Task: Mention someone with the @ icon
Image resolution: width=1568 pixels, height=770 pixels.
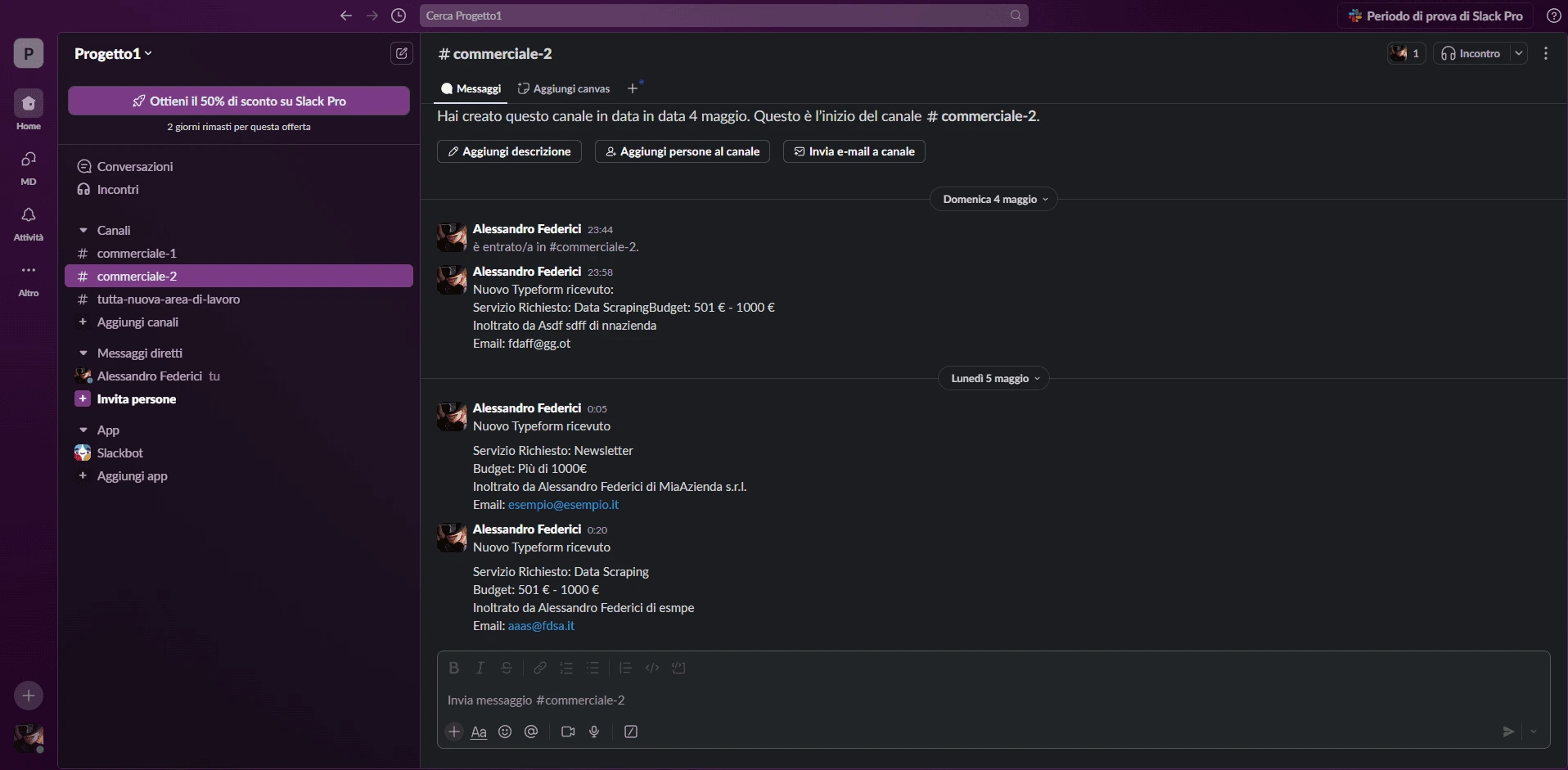Action: pos(531,732)
